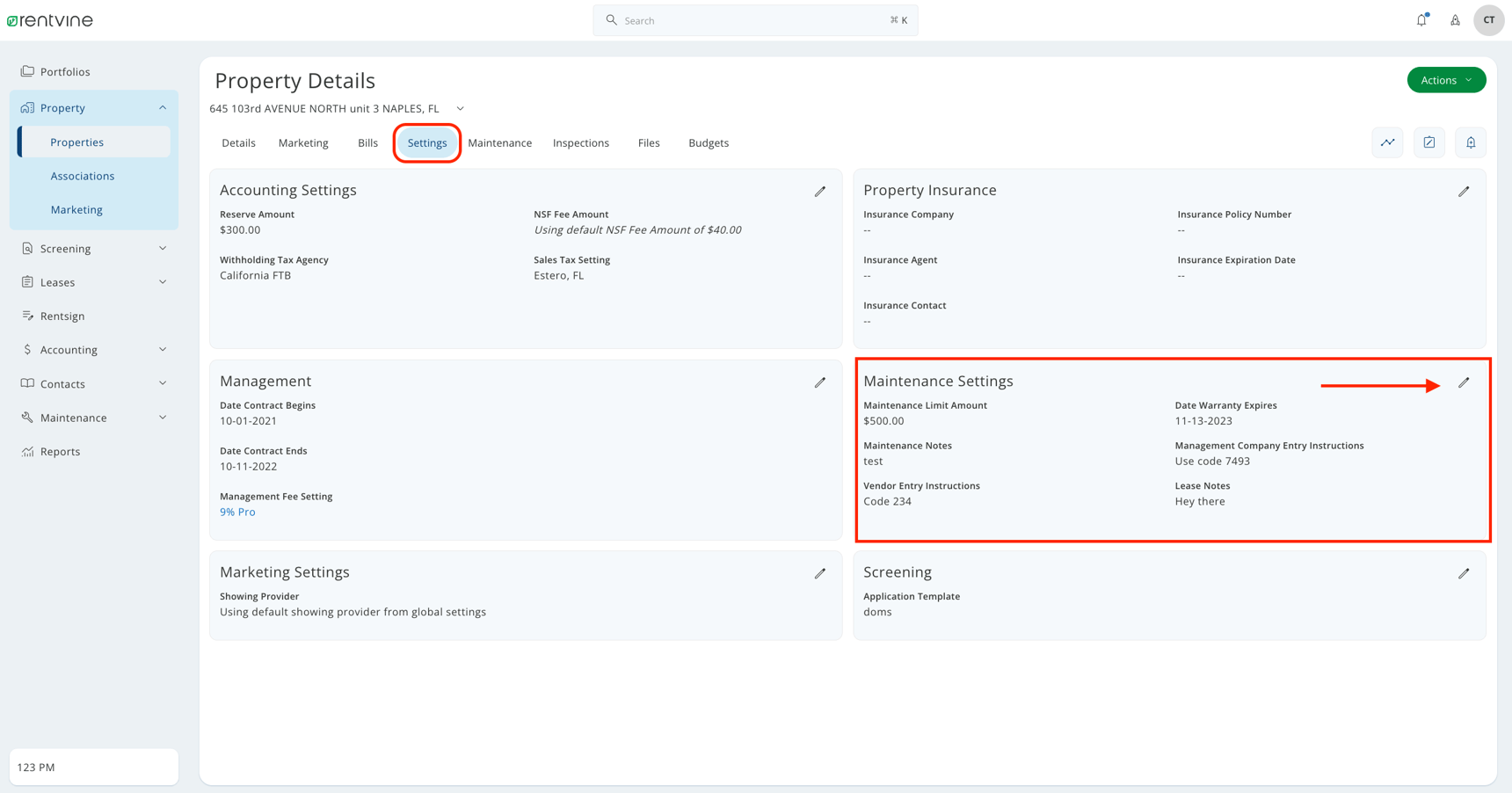This screenshot has width=1512, height=793.
Task: Open the Actions dropdown menu
Action: 1446,79
